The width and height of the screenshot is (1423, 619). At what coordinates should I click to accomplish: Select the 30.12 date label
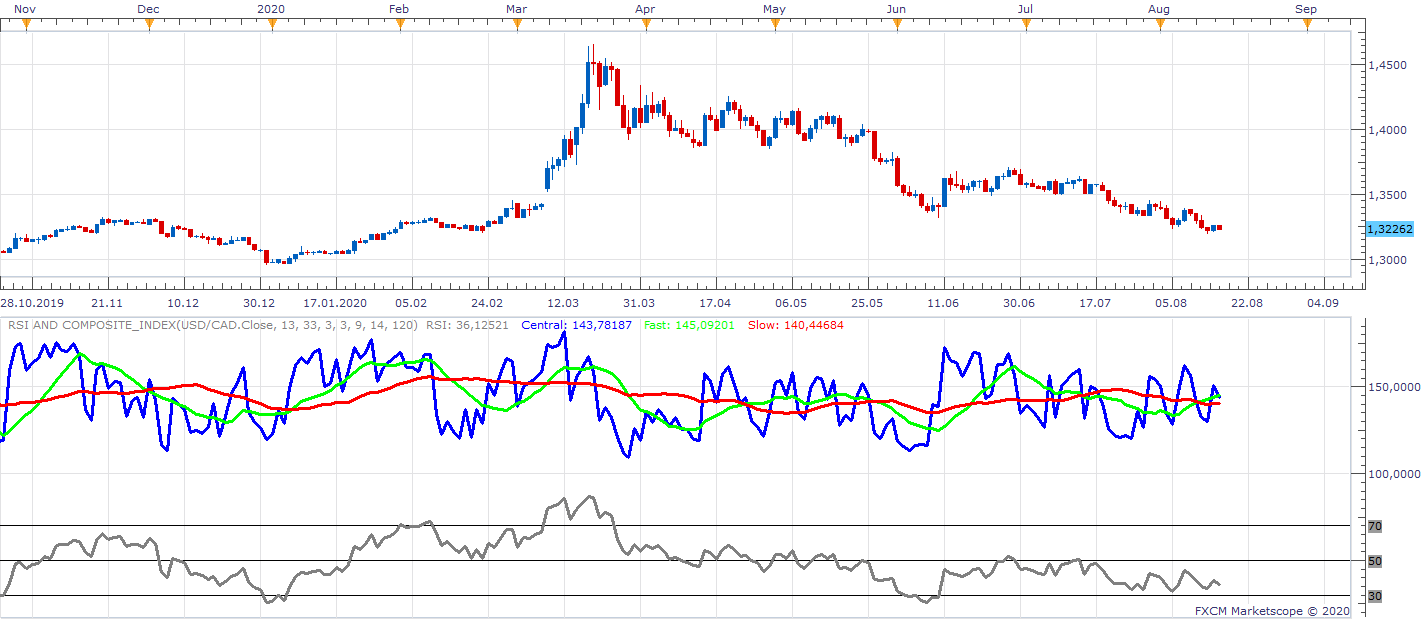click(259, 302)
